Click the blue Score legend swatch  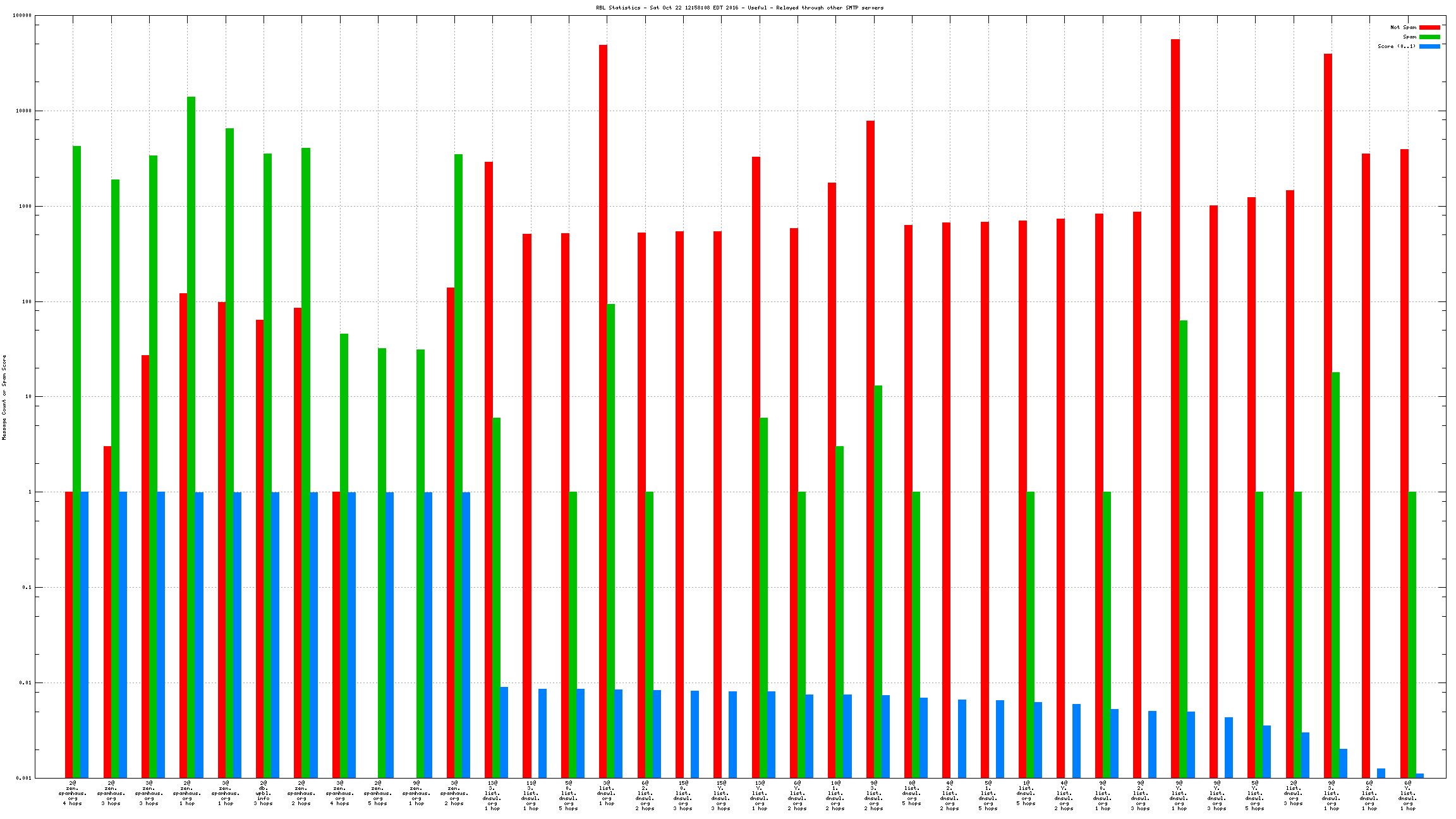click(1429, 46)
